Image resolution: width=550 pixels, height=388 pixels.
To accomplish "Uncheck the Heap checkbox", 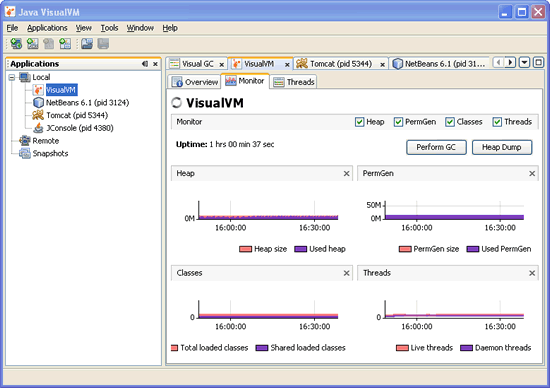I will [x=360, y=122].
